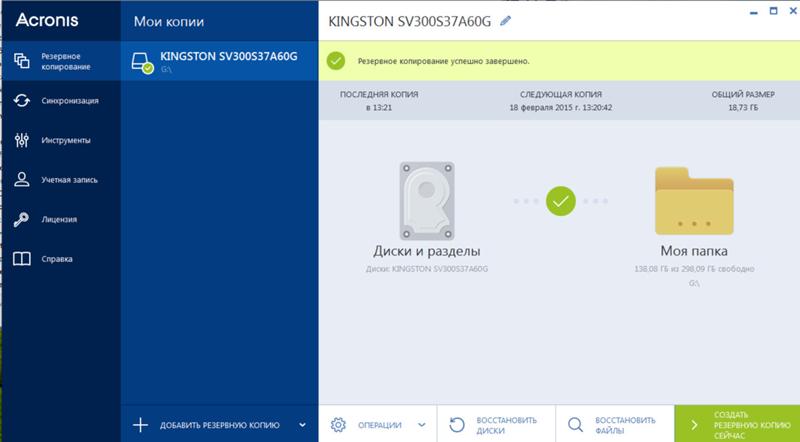Image resolution: width=800 pixels, height=442 pixels.
Task: Click the license key icon
Action: [x=21, y=219]
